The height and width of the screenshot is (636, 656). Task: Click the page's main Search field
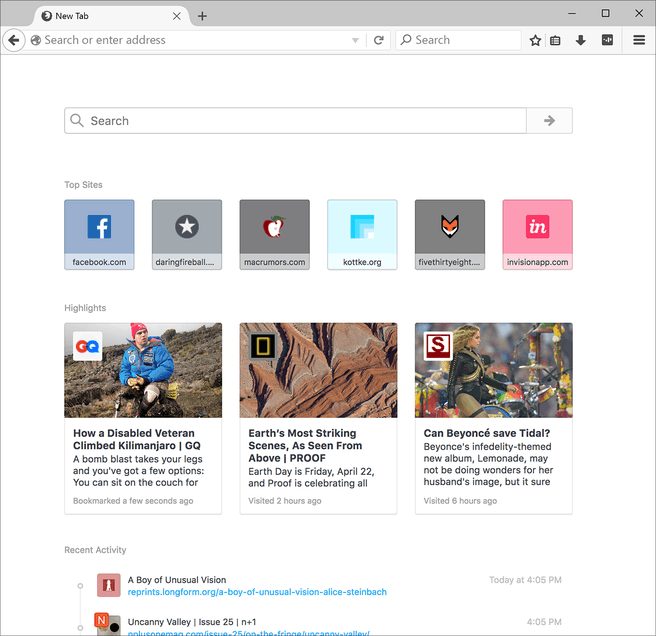(x=295, y=121)
